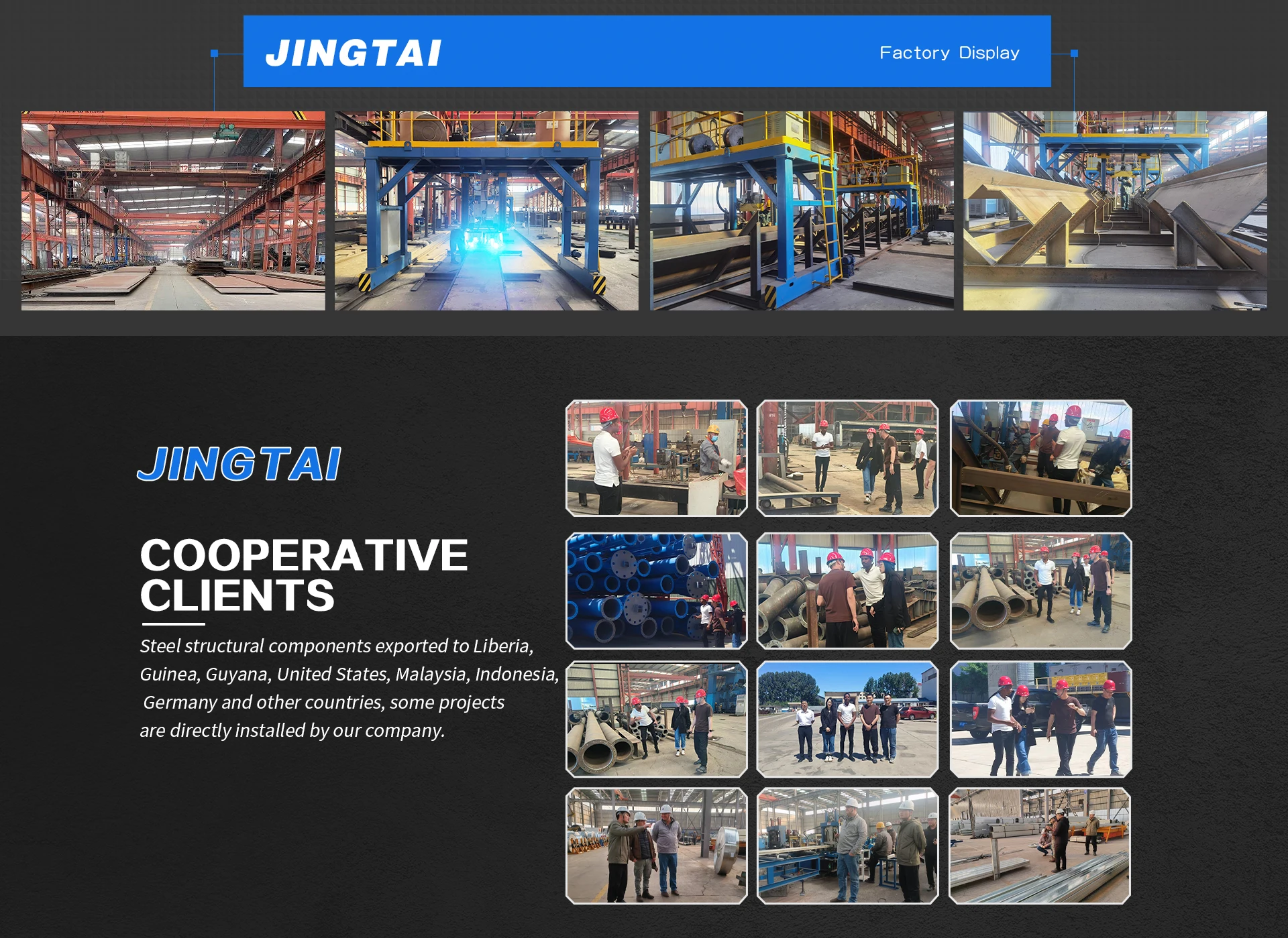
Task: Open the photo of three people beside flanged pipes
Action: (x=847, y=591)
